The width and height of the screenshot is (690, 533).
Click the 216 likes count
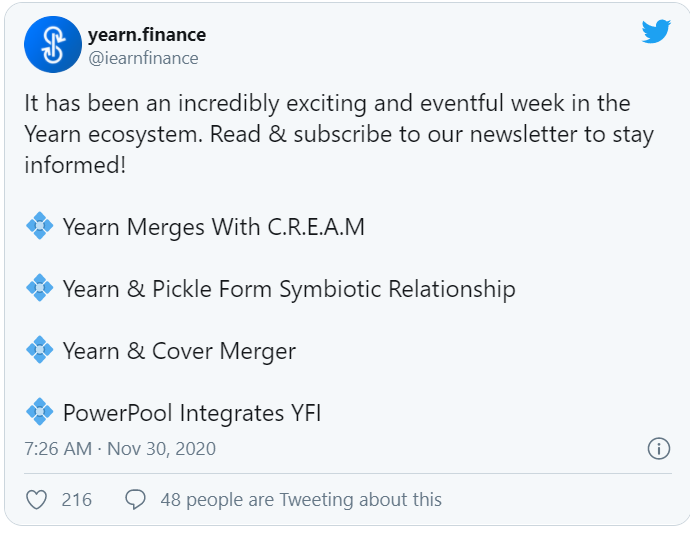(x=76, y=499)
